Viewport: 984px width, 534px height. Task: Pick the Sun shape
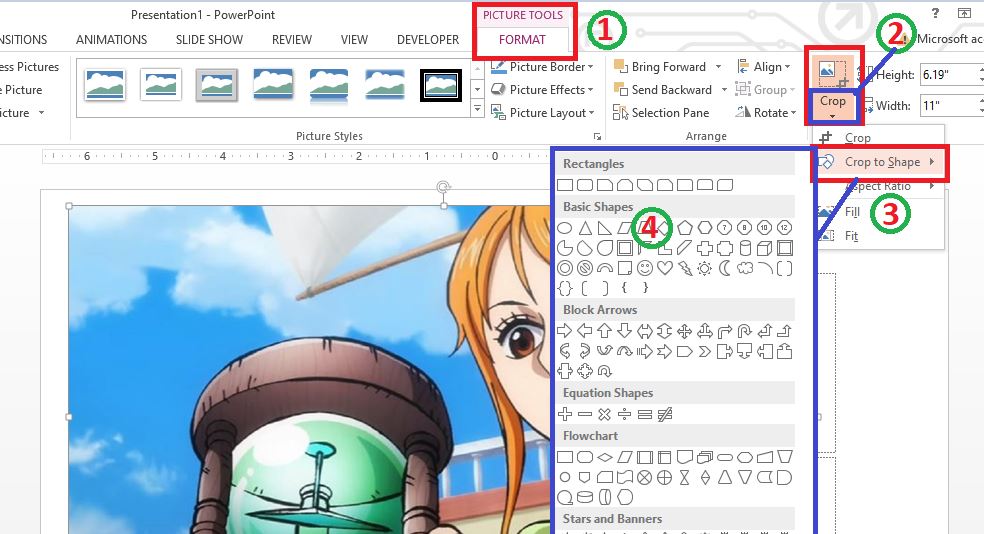705,269
